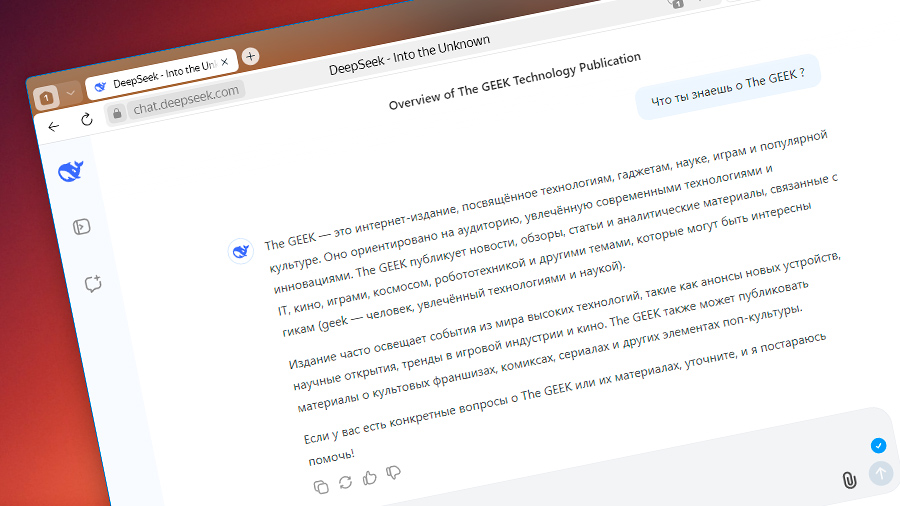Viewport: 900px width, 506px height.
Task: Select the DeepSeek - Into the Unknown tab
Action: [162, 74]
